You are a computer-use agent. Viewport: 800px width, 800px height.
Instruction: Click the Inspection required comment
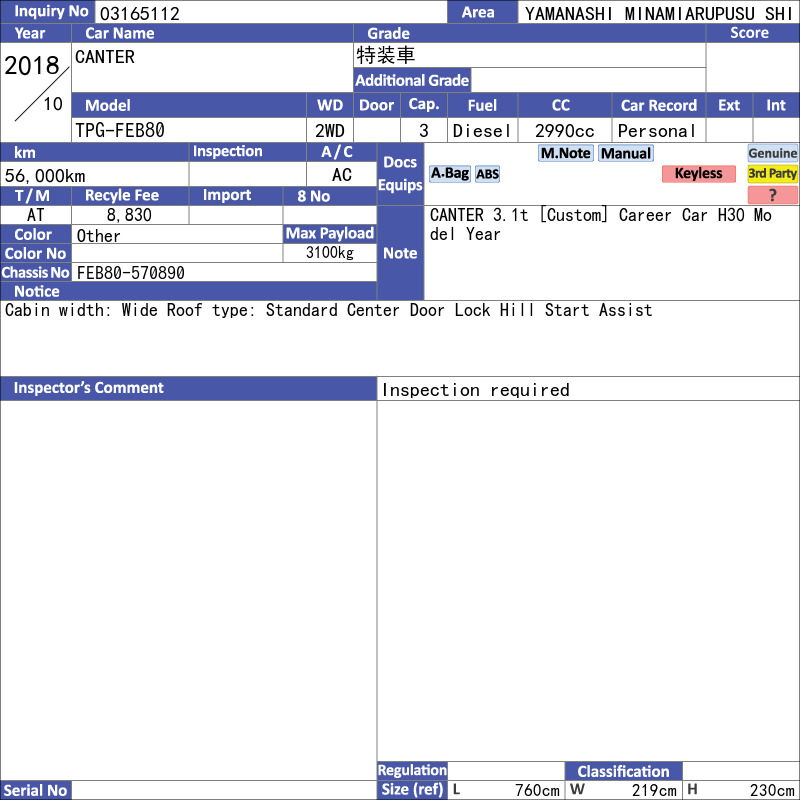point(476,390)
